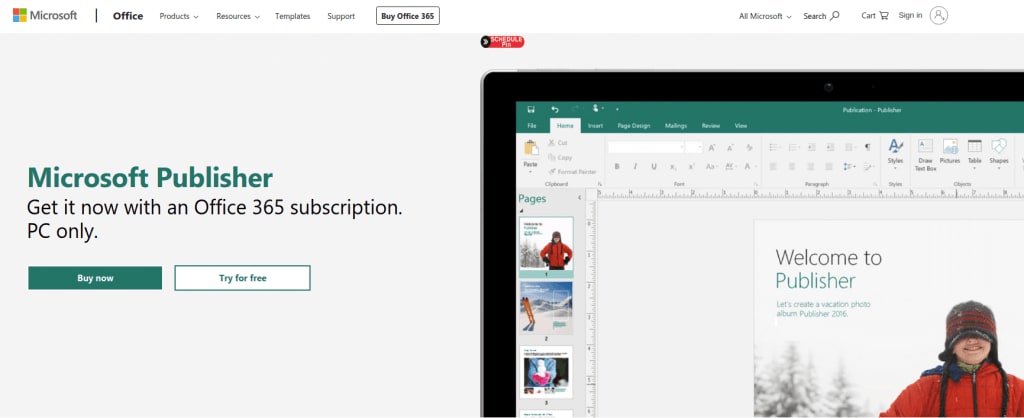
Task: Open the font size combo box
Action: coord(694,148)
